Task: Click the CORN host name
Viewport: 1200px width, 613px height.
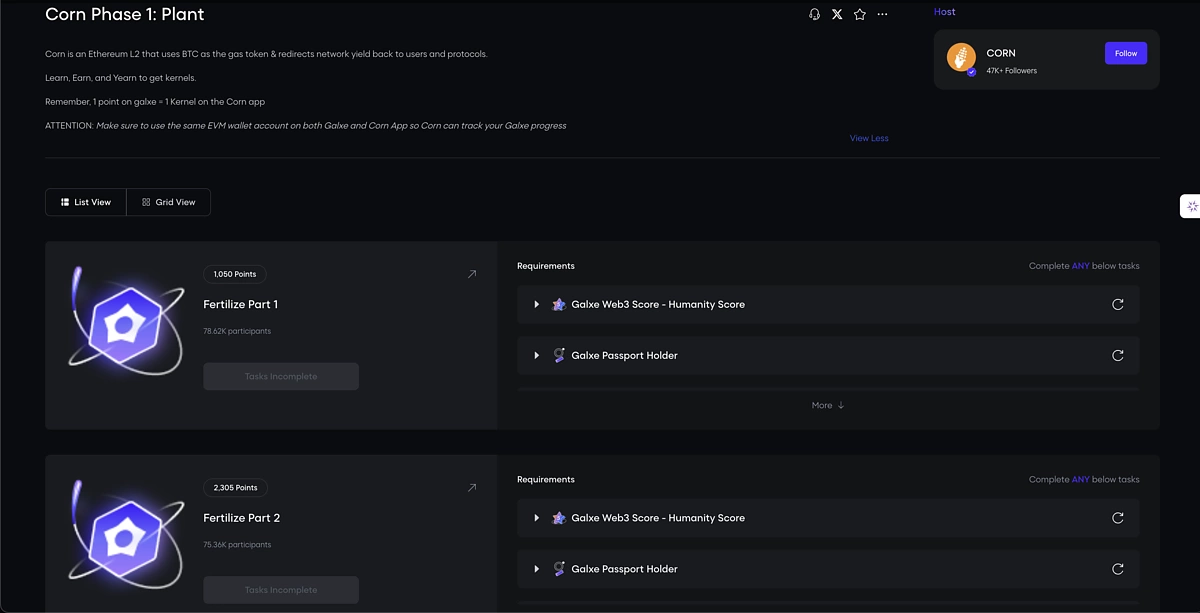Action: click(1001, 53)
